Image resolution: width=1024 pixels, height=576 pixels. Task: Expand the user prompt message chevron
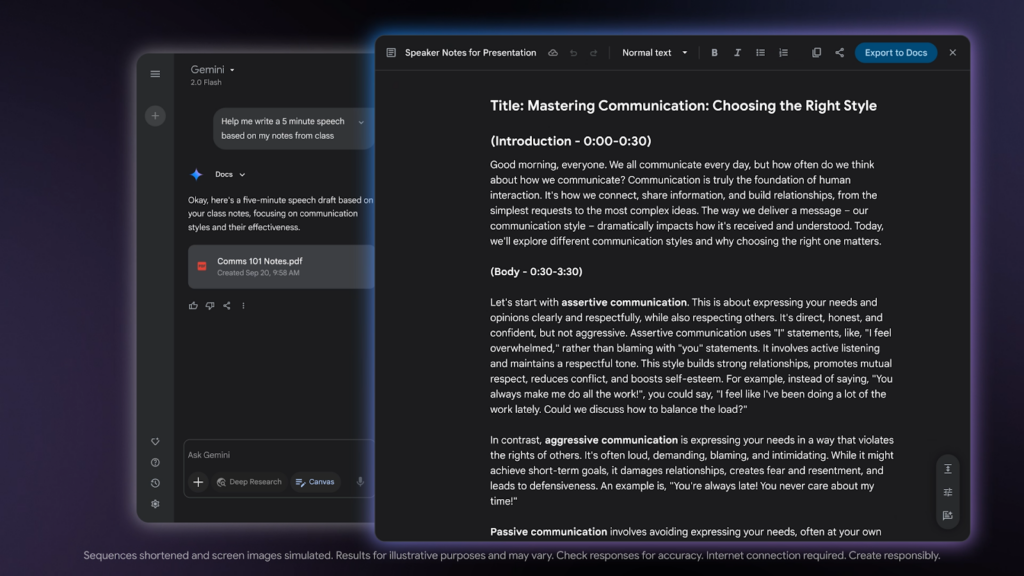[x=361, y=122]
